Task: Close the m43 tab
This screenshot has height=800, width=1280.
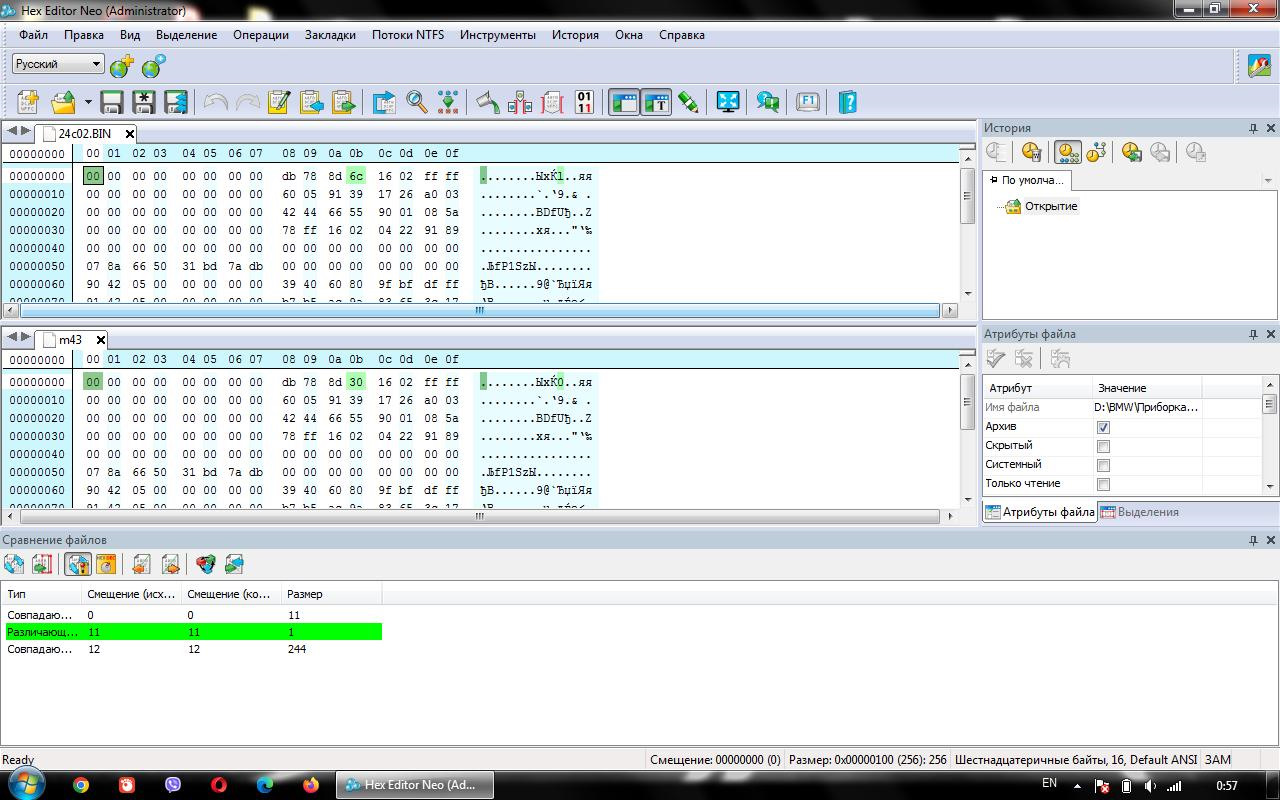Action: [100, 340]
